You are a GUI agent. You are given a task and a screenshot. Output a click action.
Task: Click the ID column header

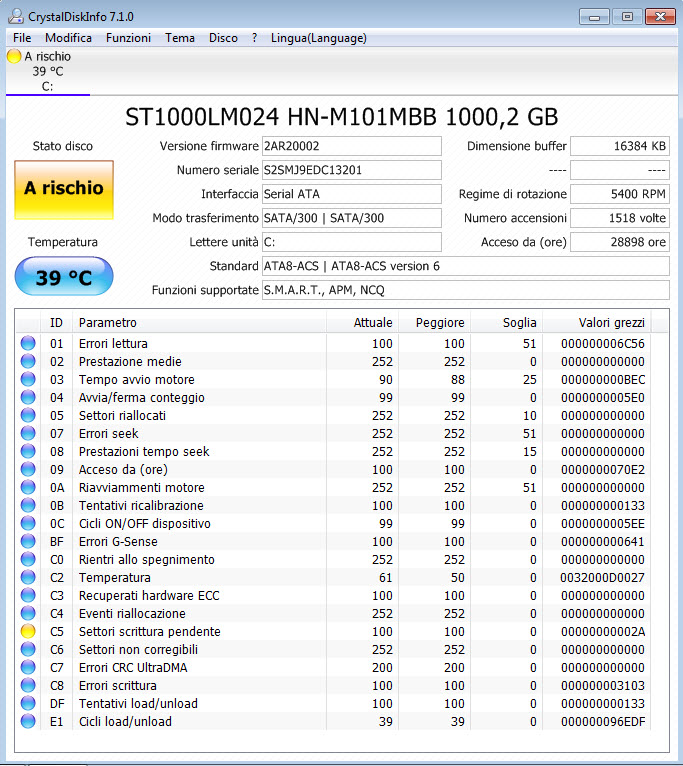pos(56,322)
